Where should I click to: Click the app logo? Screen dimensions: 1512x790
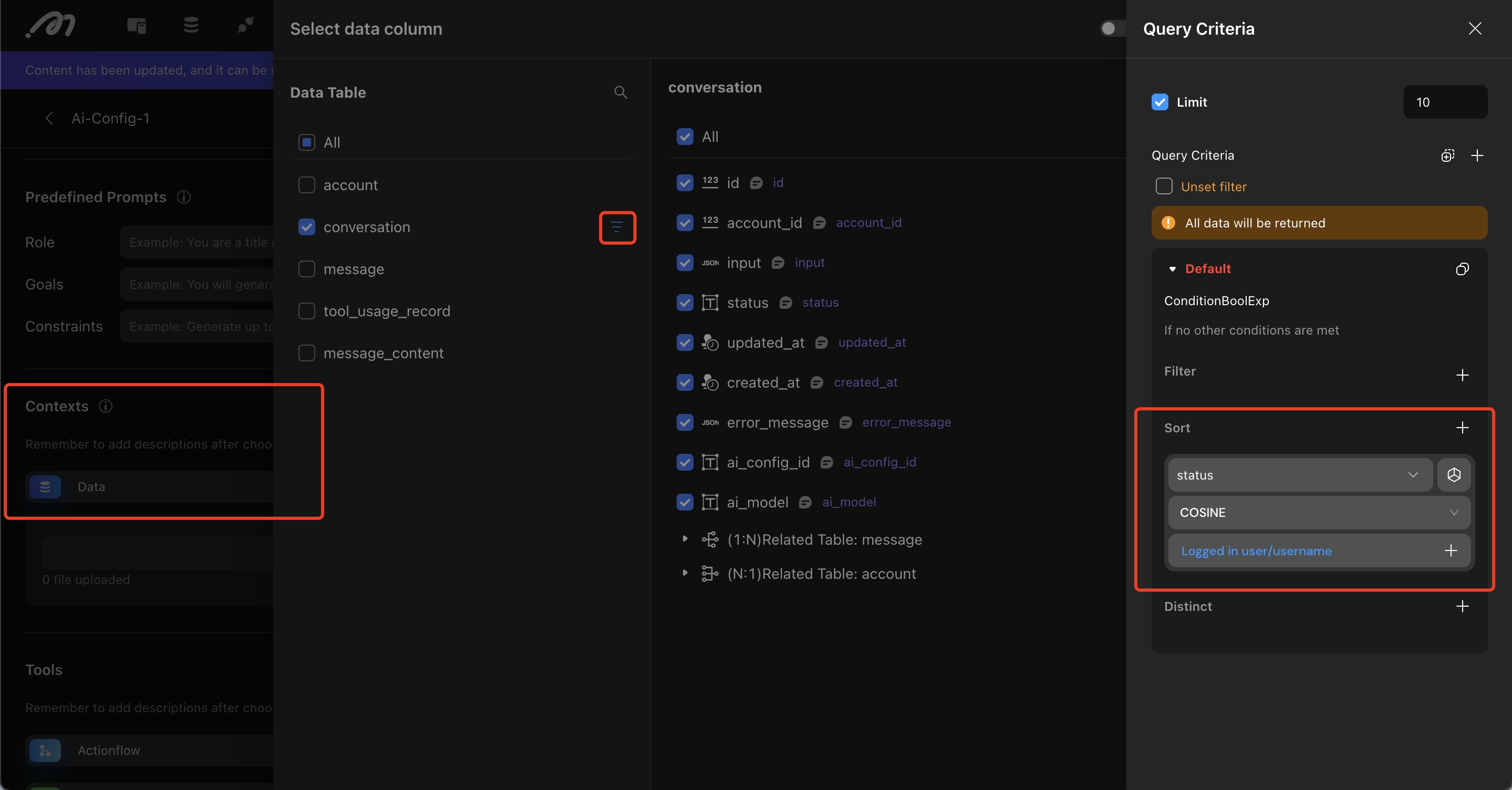coord(51,25)
